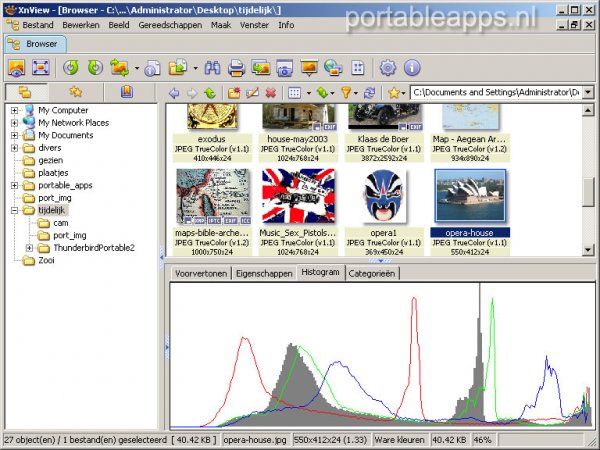
Task: Click the green up-folder arrow icon
Action: tap(209, 93)
